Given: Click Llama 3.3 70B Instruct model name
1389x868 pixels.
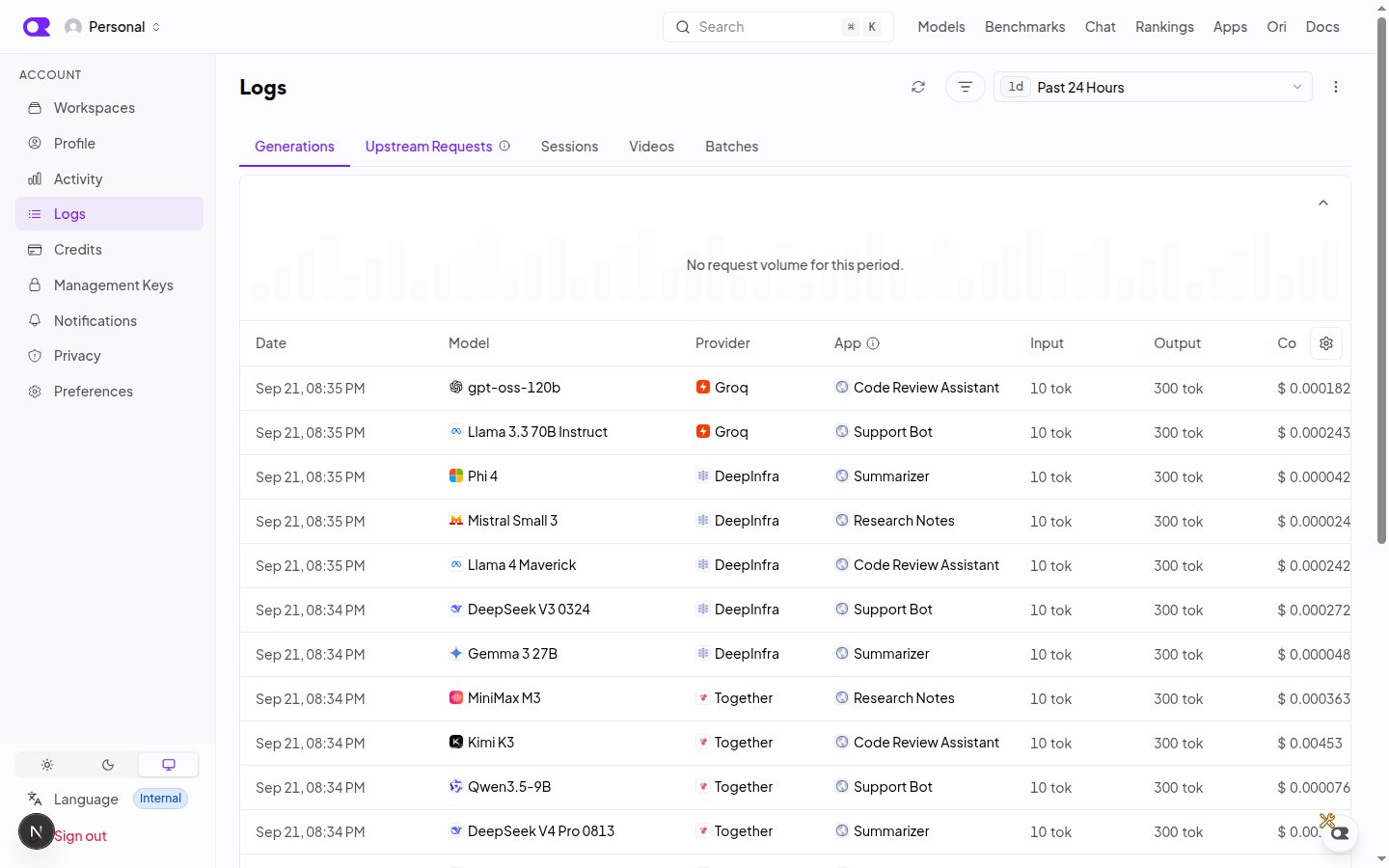Looking at the screenshot, I should coord(537,432).
